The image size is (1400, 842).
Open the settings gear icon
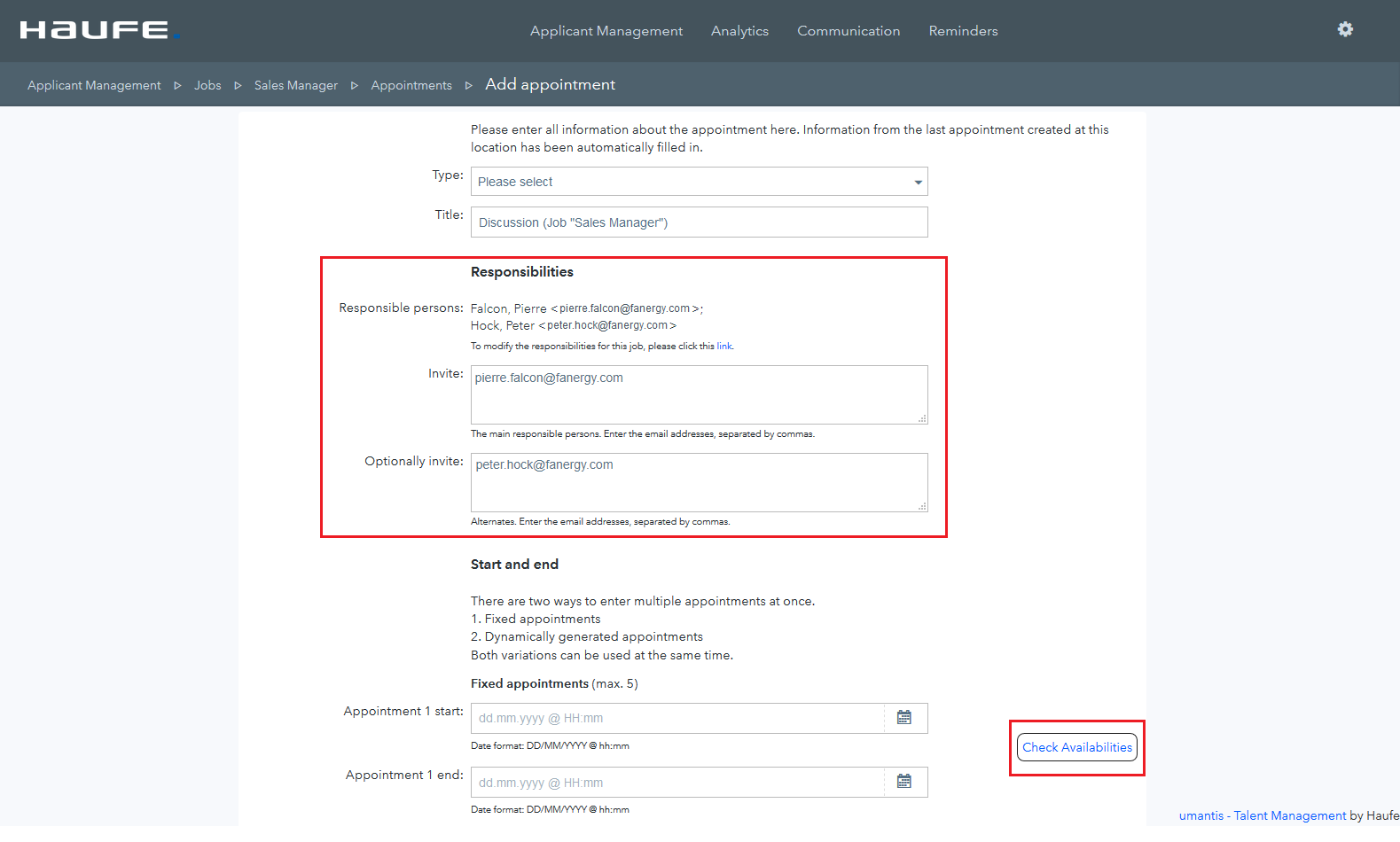1345,29
